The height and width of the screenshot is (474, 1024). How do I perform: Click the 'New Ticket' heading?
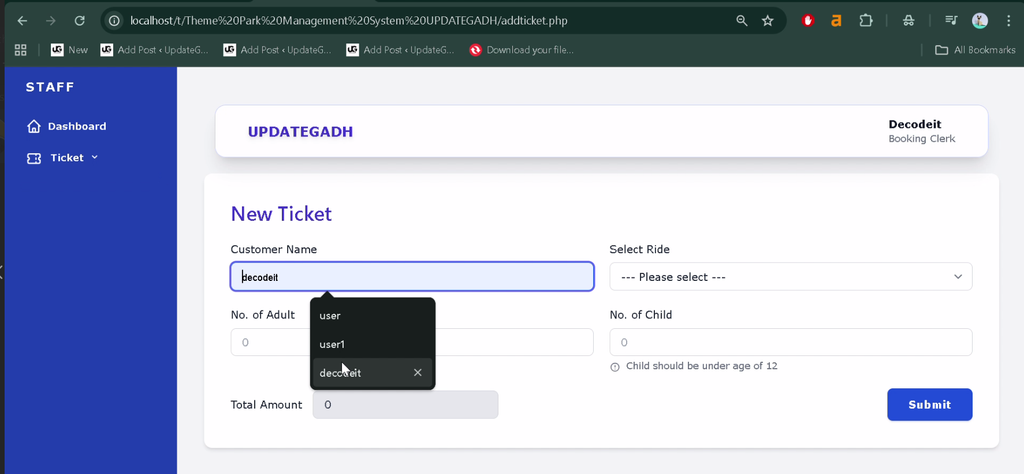pos(281,213)
